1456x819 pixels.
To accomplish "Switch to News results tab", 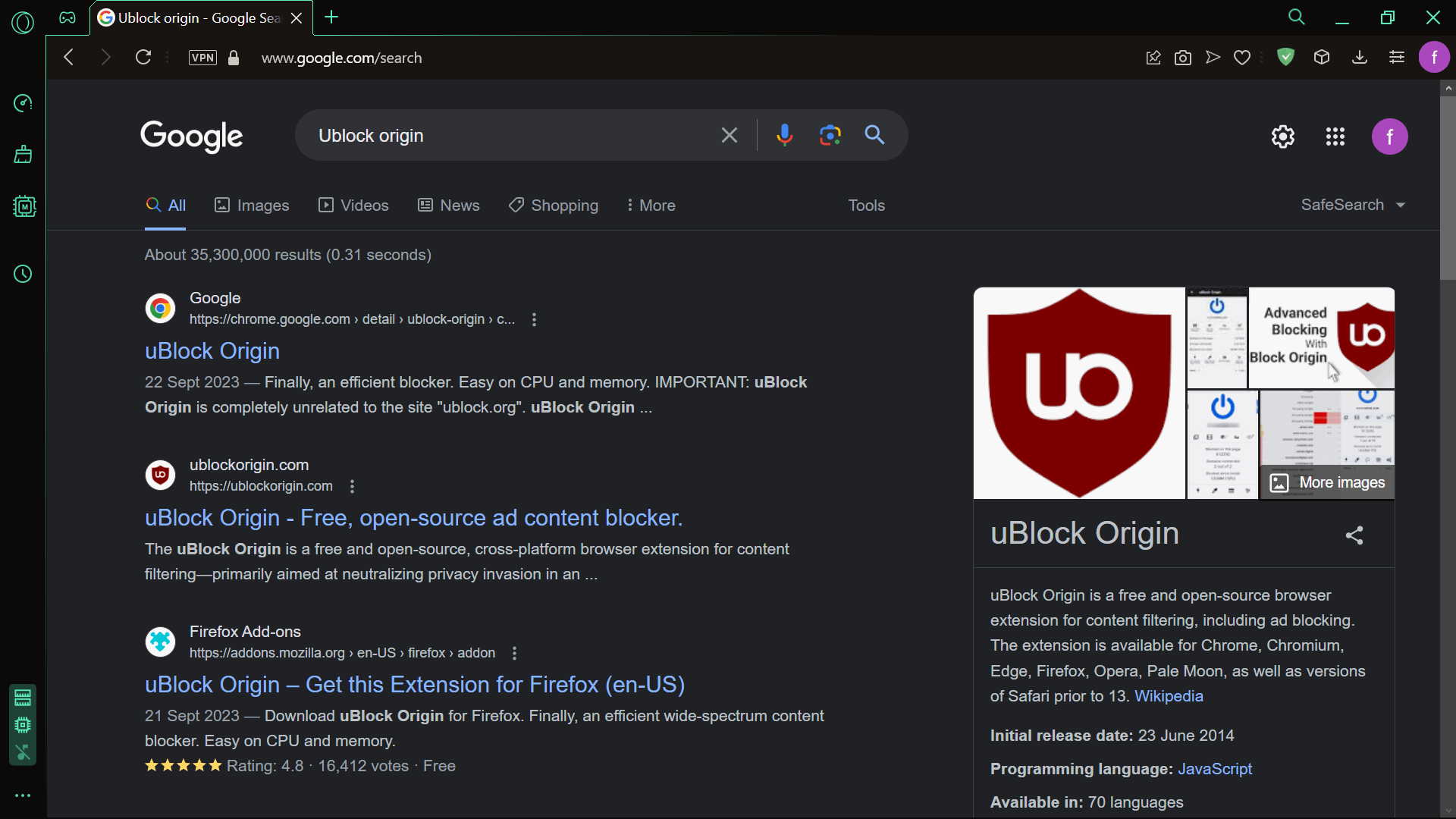I will (449, 206).
